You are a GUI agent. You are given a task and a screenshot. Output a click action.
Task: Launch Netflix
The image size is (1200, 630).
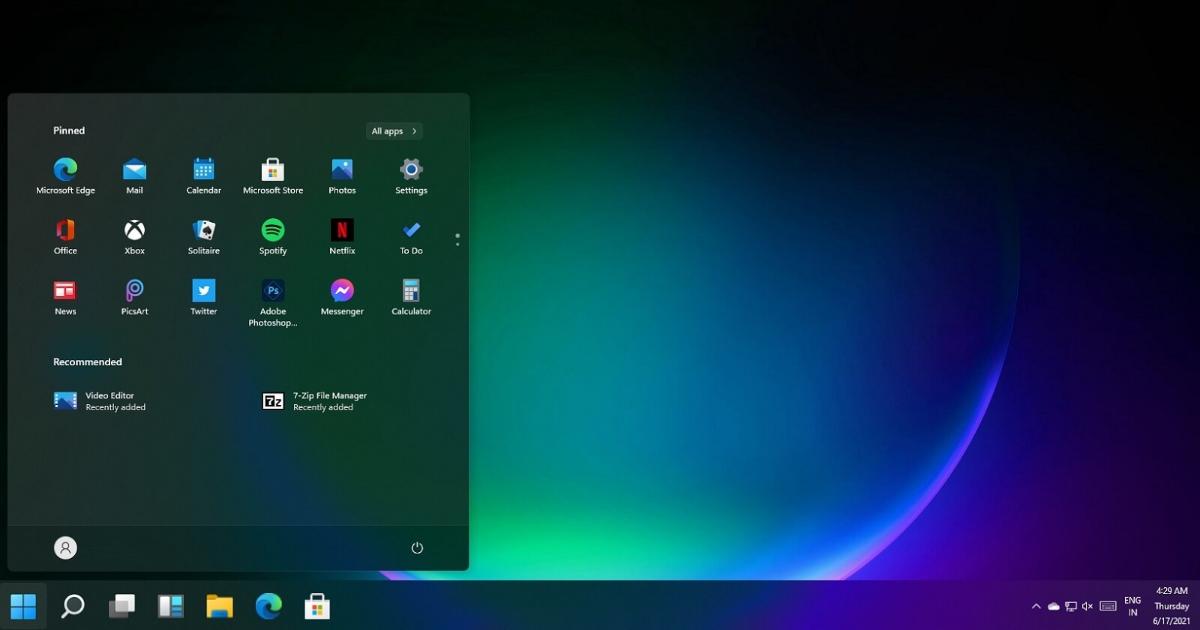342,230
